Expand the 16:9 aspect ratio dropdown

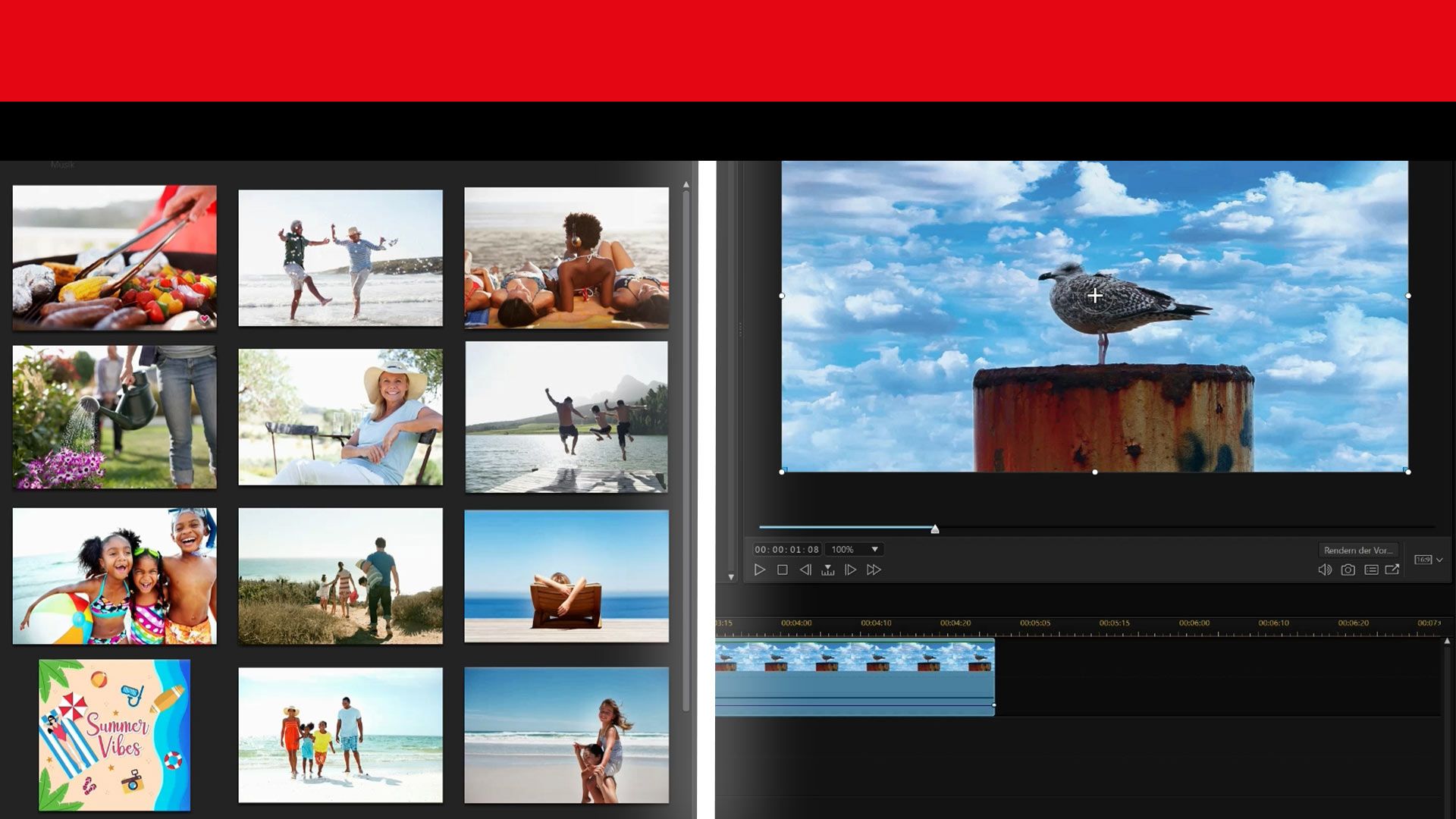click(1439, 560)
